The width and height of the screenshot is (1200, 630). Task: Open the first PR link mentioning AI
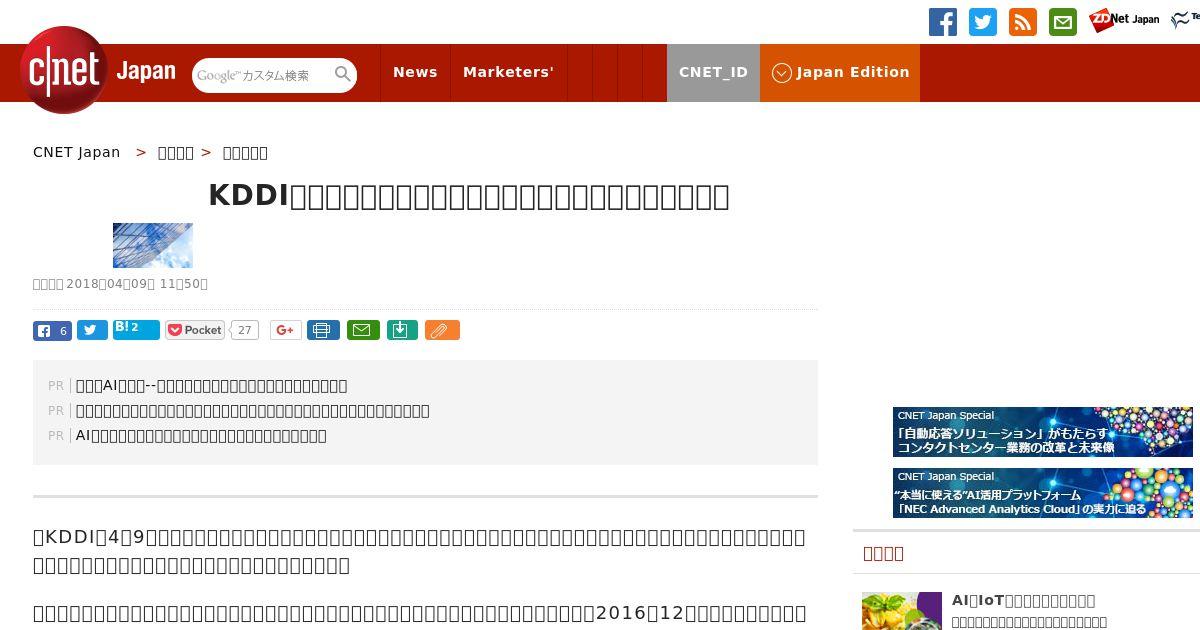(x=212, y=385)
